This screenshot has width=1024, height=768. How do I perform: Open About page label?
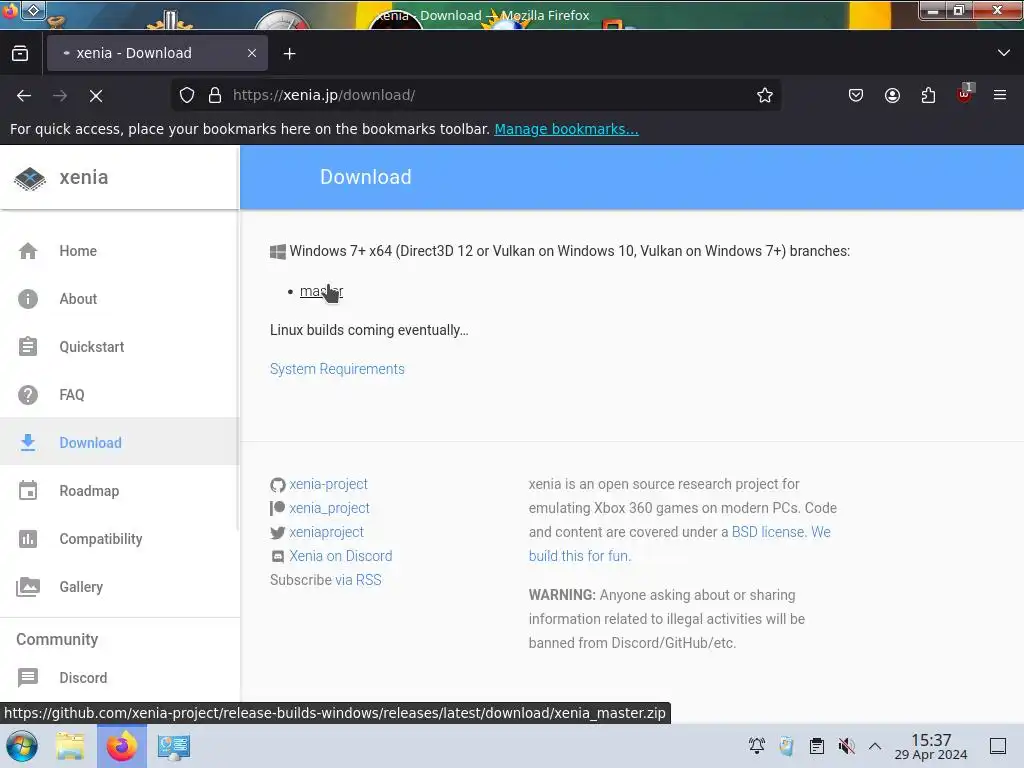click(78, 299)
